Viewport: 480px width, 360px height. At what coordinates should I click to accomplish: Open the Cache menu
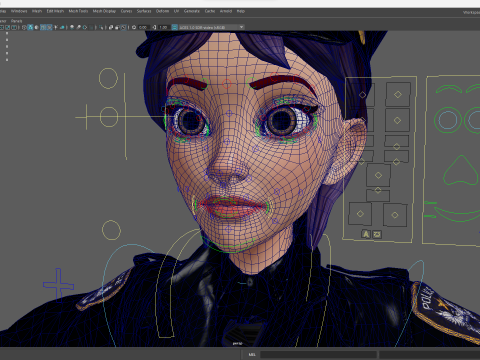210,11
